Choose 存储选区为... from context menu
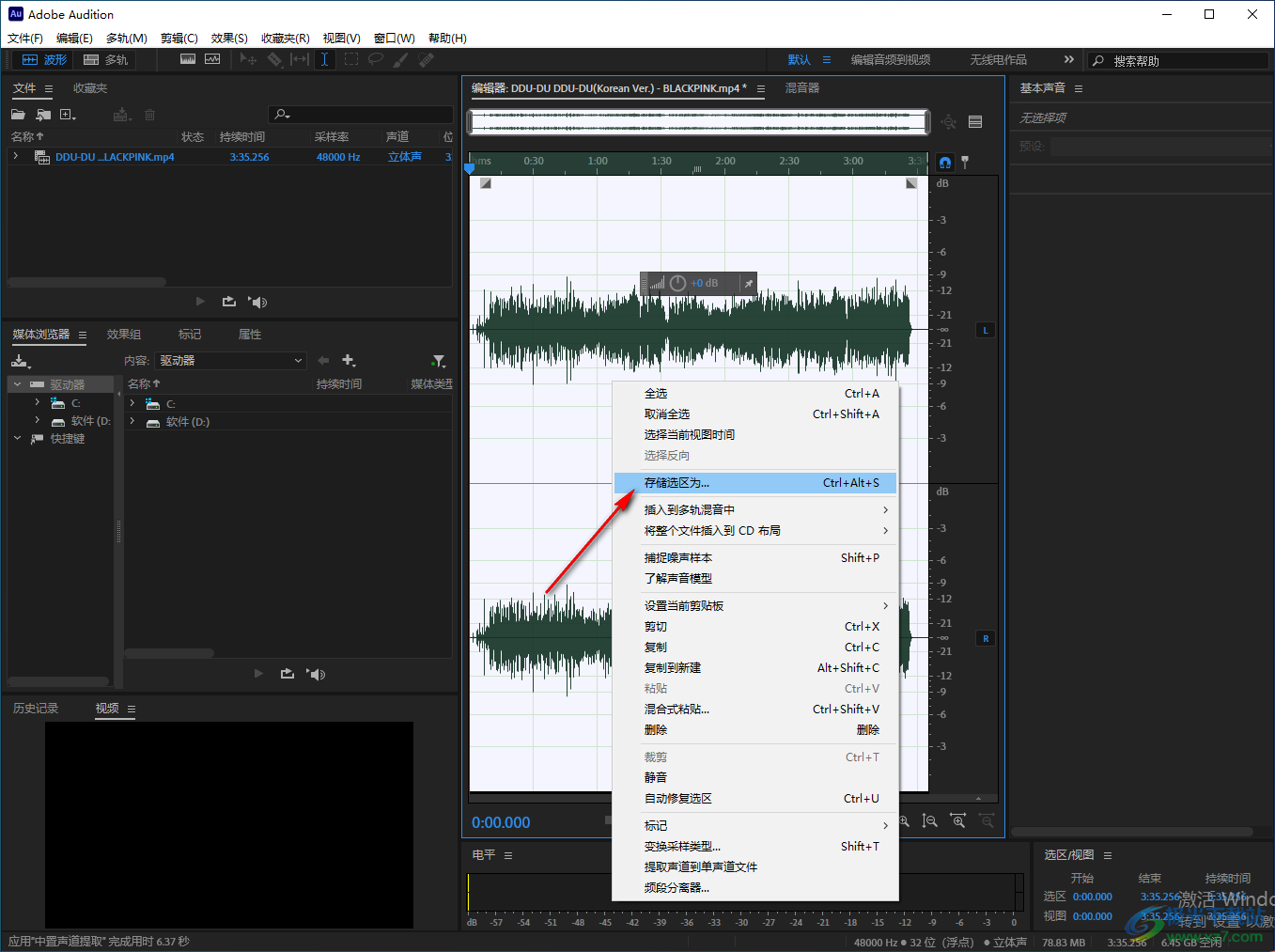 (754, 483)
